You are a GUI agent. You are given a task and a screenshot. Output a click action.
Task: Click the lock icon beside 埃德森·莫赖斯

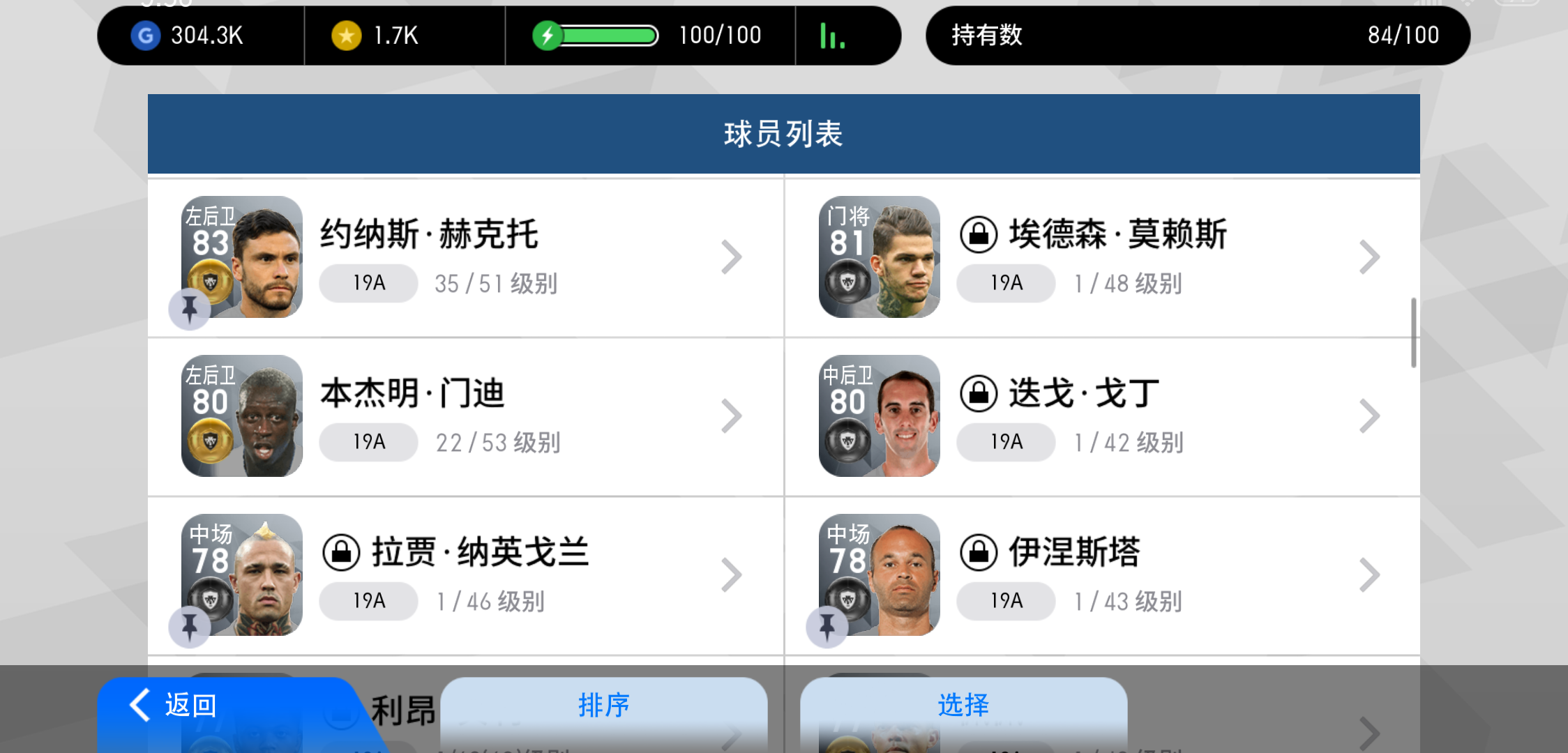pyautogui.click(x=979, y=235)
